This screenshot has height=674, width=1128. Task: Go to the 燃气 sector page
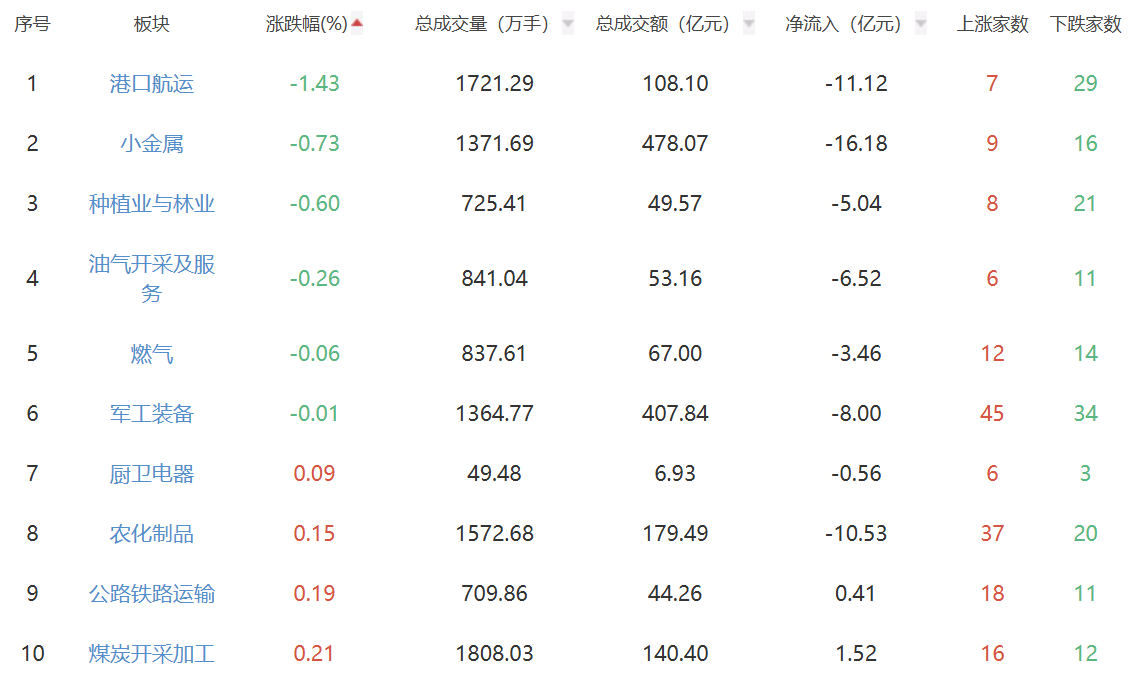(x=152, y=354)
